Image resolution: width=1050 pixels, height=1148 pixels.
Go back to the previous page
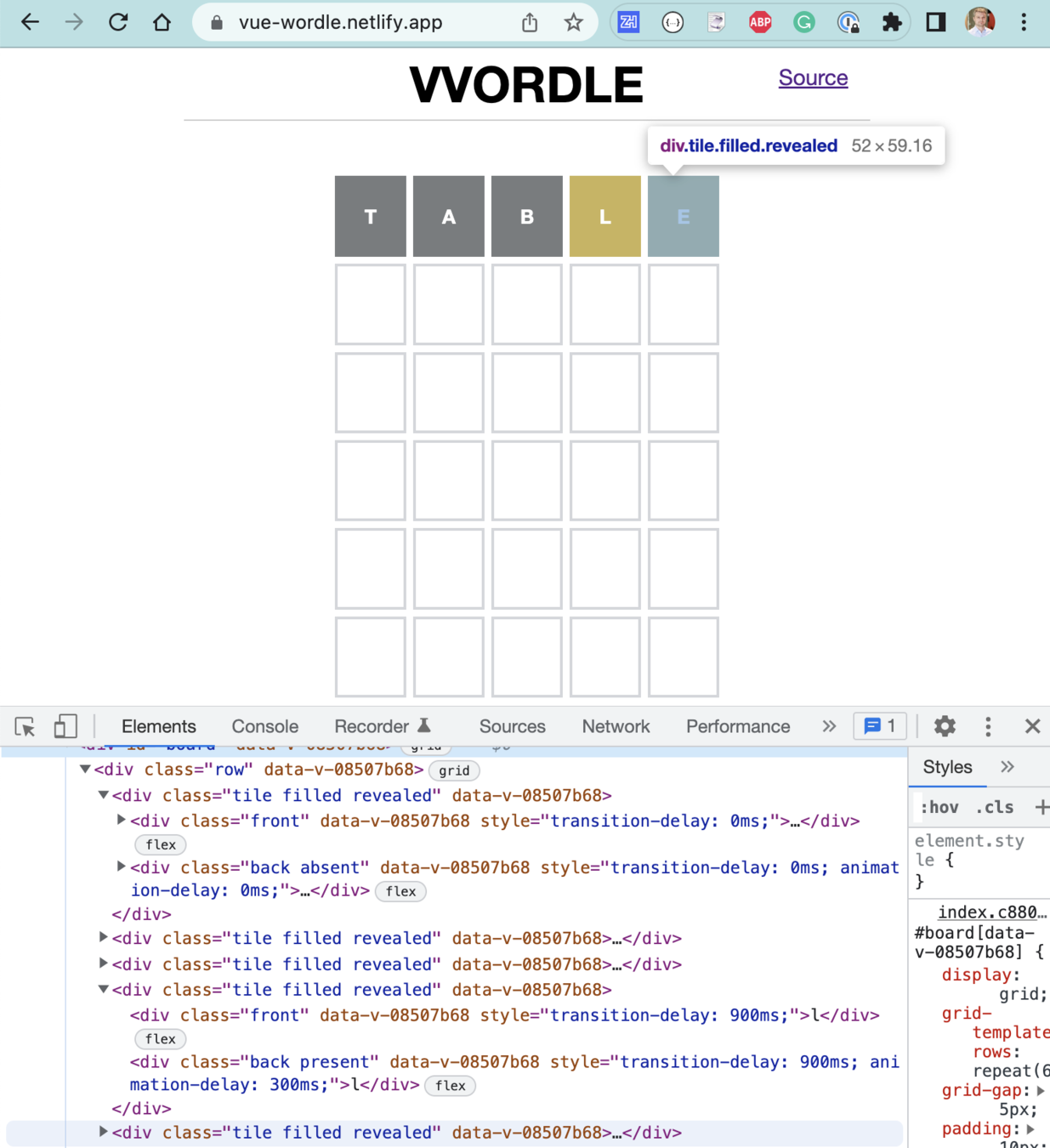click(x=31, y=22)
